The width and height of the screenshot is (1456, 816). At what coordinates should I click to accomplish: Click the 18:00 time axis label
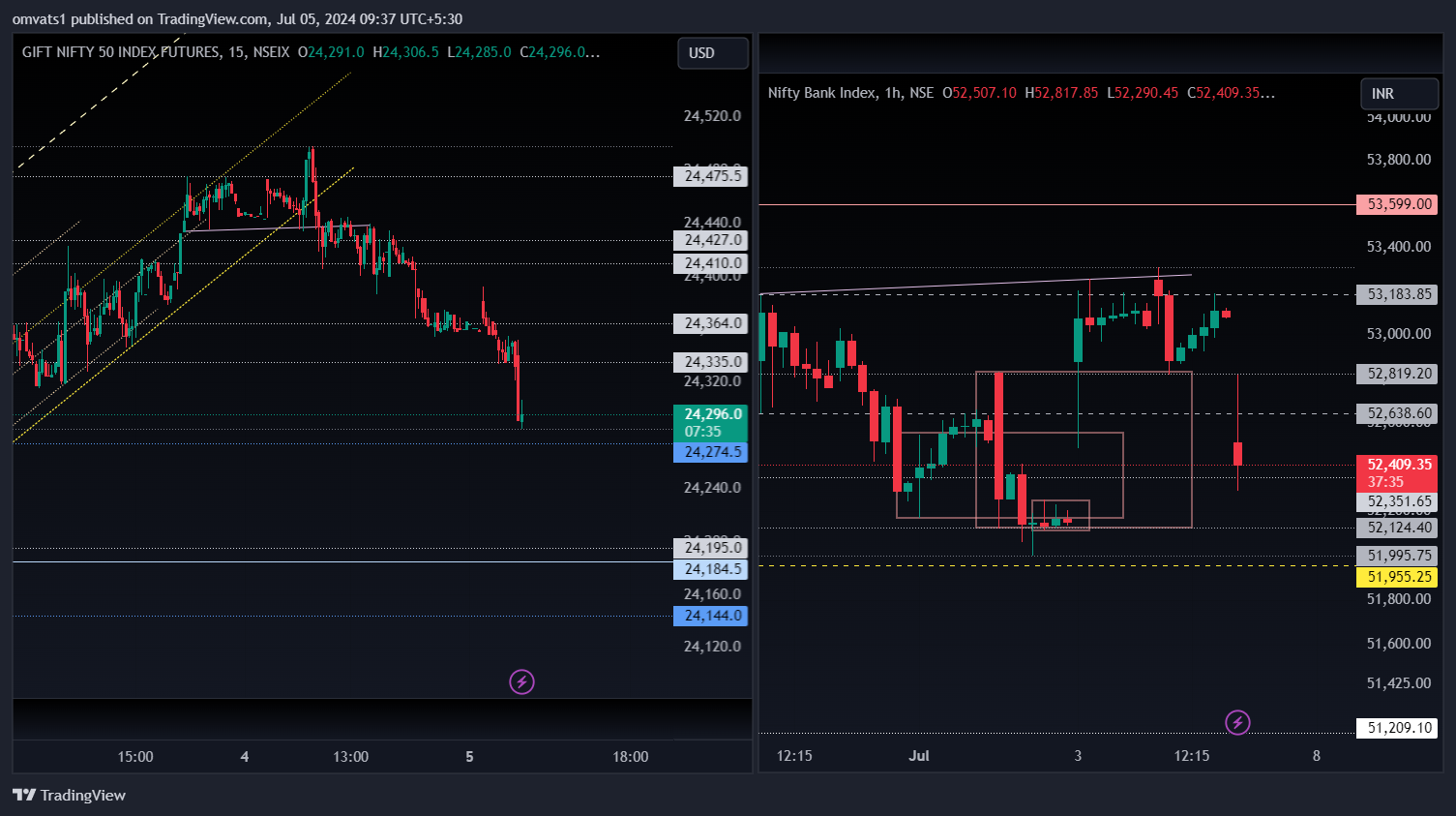[x=631, y=757]
